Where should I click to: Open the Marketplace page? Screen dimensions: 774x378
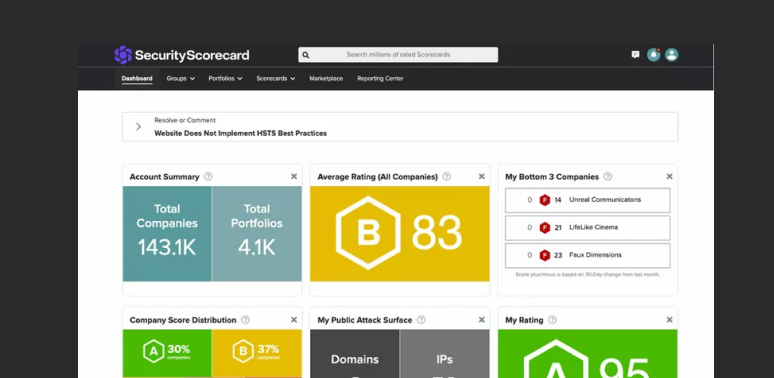[x=326, y=78]
